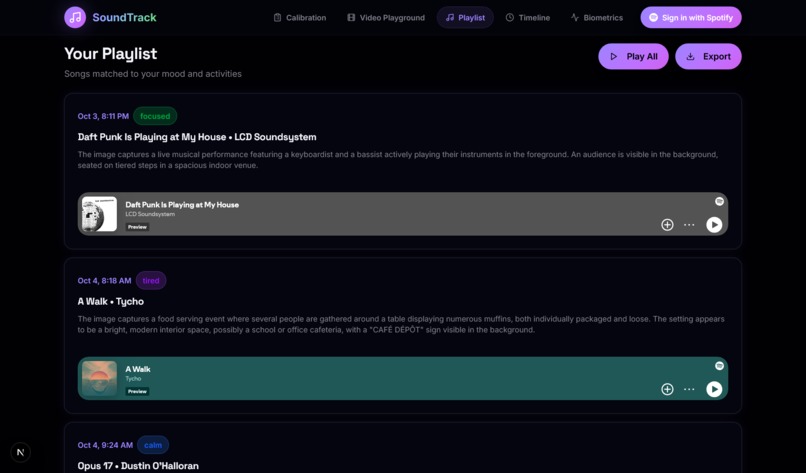The width and height of the screenshot is (806, 473).
Task: Open the Next.js dev tools indicator
Action: coord(21,452)
